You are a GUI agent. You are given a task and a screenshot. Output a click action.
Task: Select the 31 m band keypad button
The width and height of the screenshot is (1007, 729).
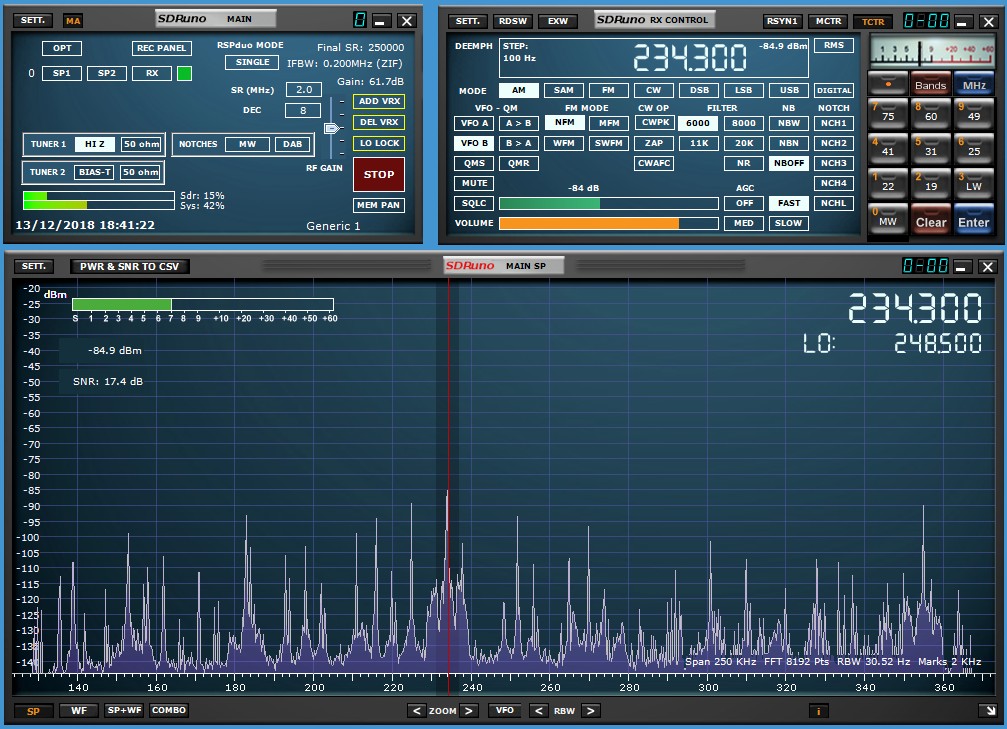click(x=931, y=148)
